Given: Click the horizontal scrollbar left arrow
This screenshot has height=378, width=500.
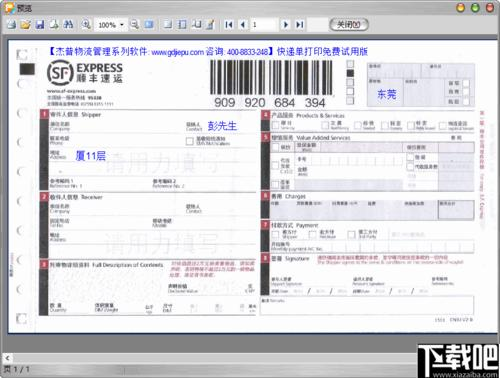Looking at the screenshot, I should pos(7,358).
